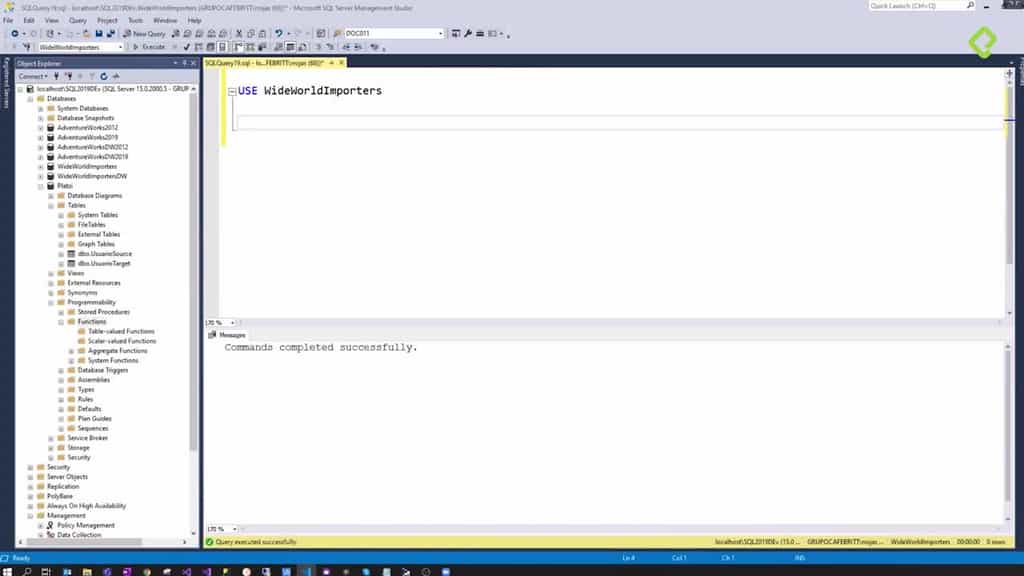Screen dimensions: 1024x576
Task: Expand the AdventureWorks2012 database node
Action: [x=40, y=128]
